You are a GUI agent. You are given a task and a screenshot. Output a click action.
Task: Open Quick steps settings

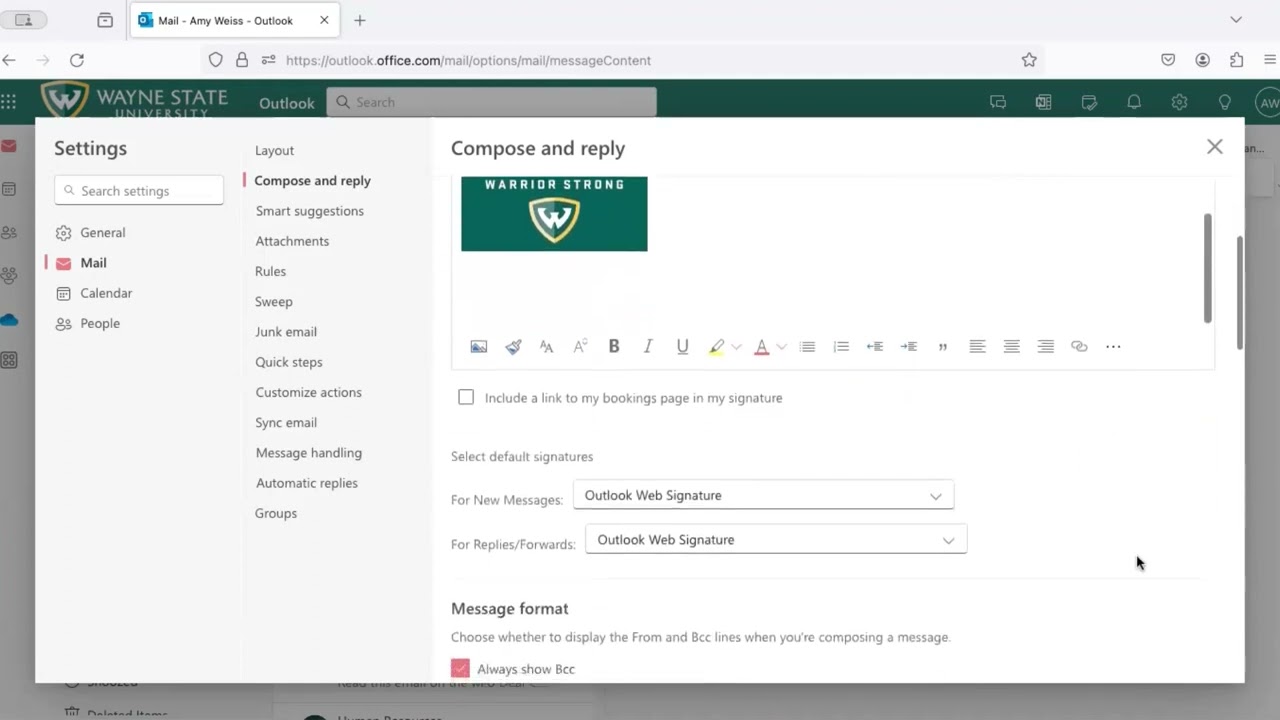[x=288, y=362]
